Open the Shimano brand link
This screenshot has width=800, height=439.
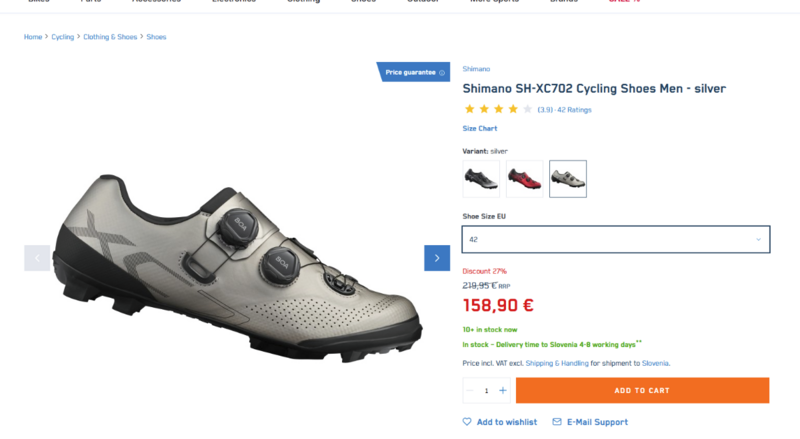coord(476,69)
